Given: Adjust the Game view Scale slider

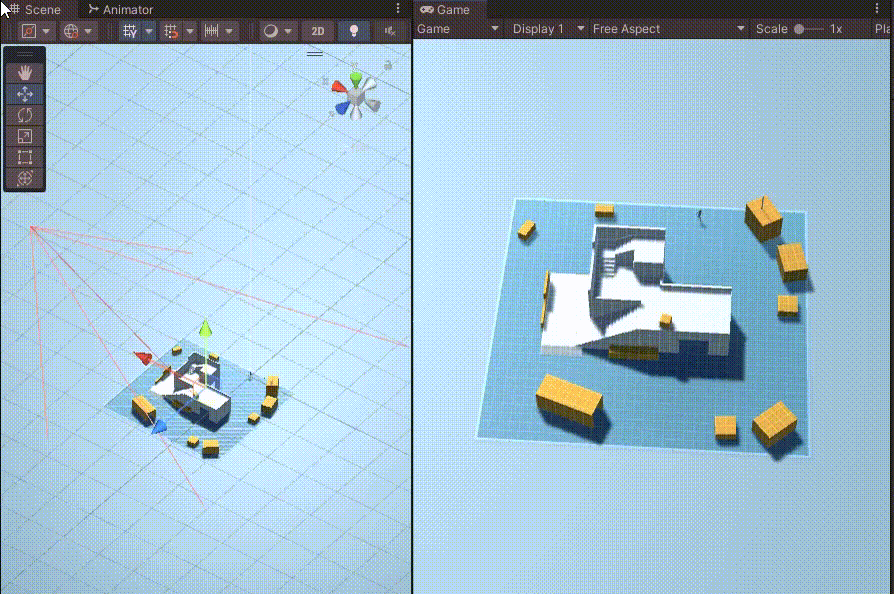Looking at the screenshot, I should click(x=809, y=29).
